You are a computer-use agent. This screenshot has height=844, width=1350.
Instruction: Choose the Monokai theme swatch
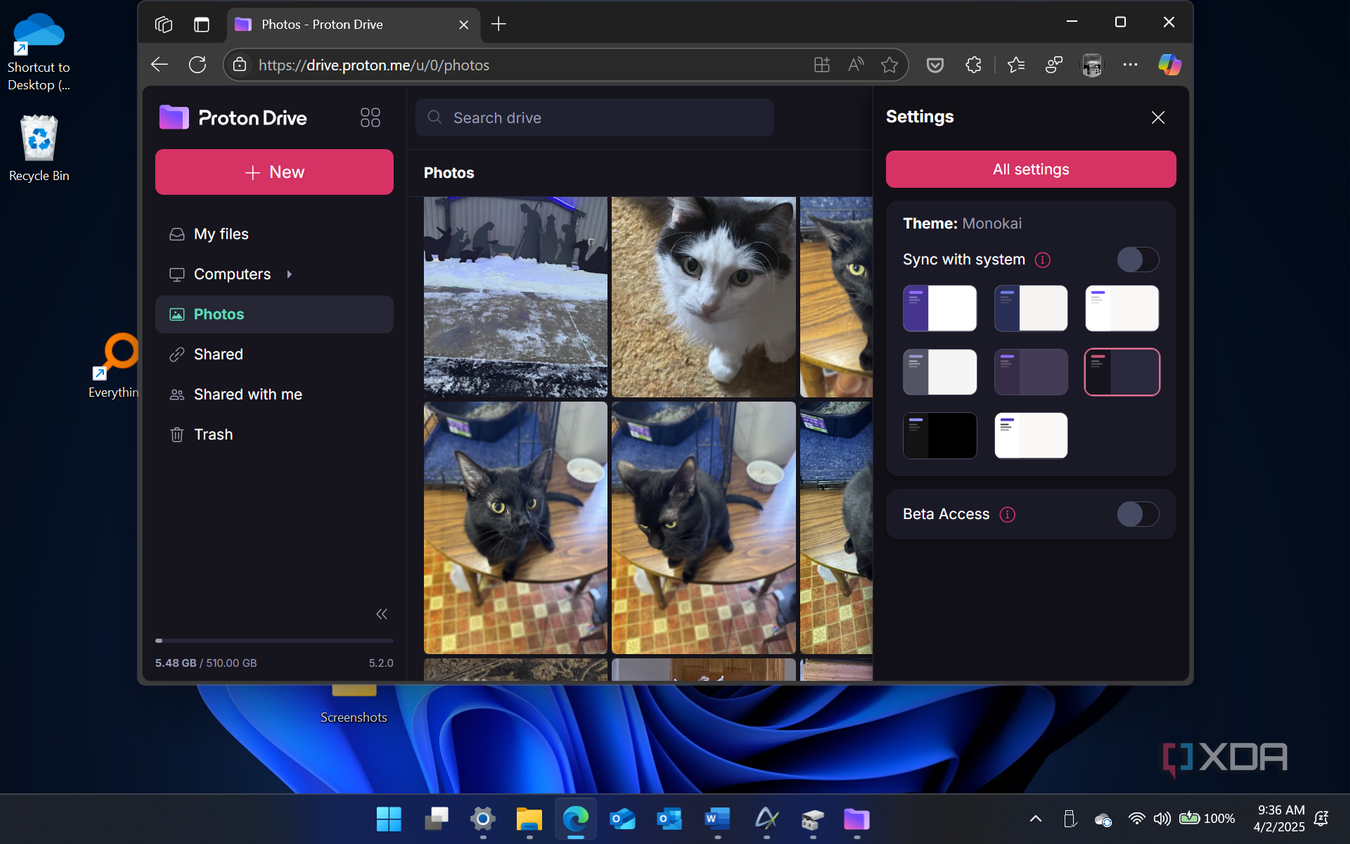pyautogui.click(x=1122, y=372)
